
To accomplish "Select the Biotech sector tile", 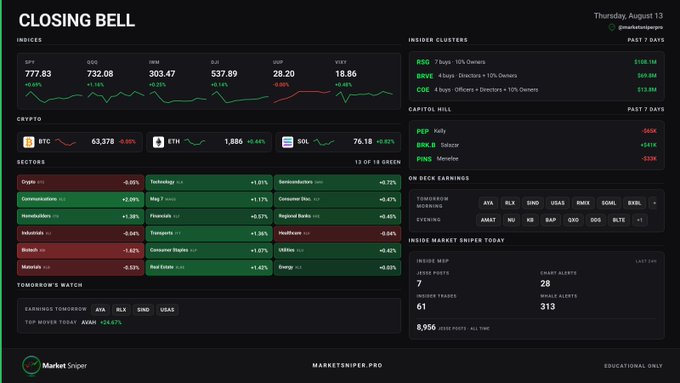I will [80, 251].
